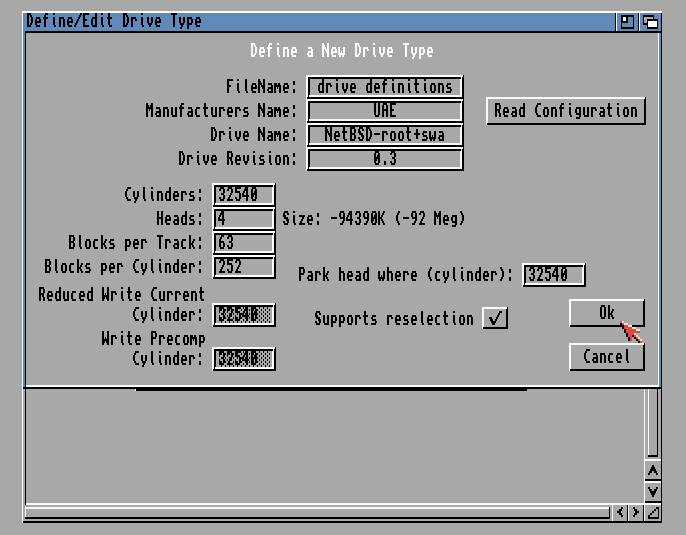
Task: Click the window zoom gadget in title bar
Action: pos(628,21)
